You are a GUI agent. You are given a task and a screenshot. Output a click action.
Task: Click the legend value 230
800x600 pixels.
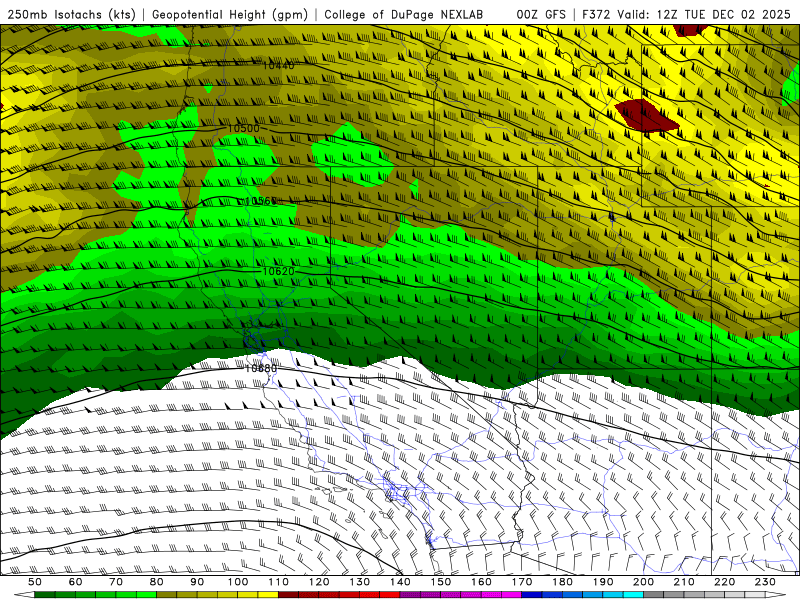765,582
